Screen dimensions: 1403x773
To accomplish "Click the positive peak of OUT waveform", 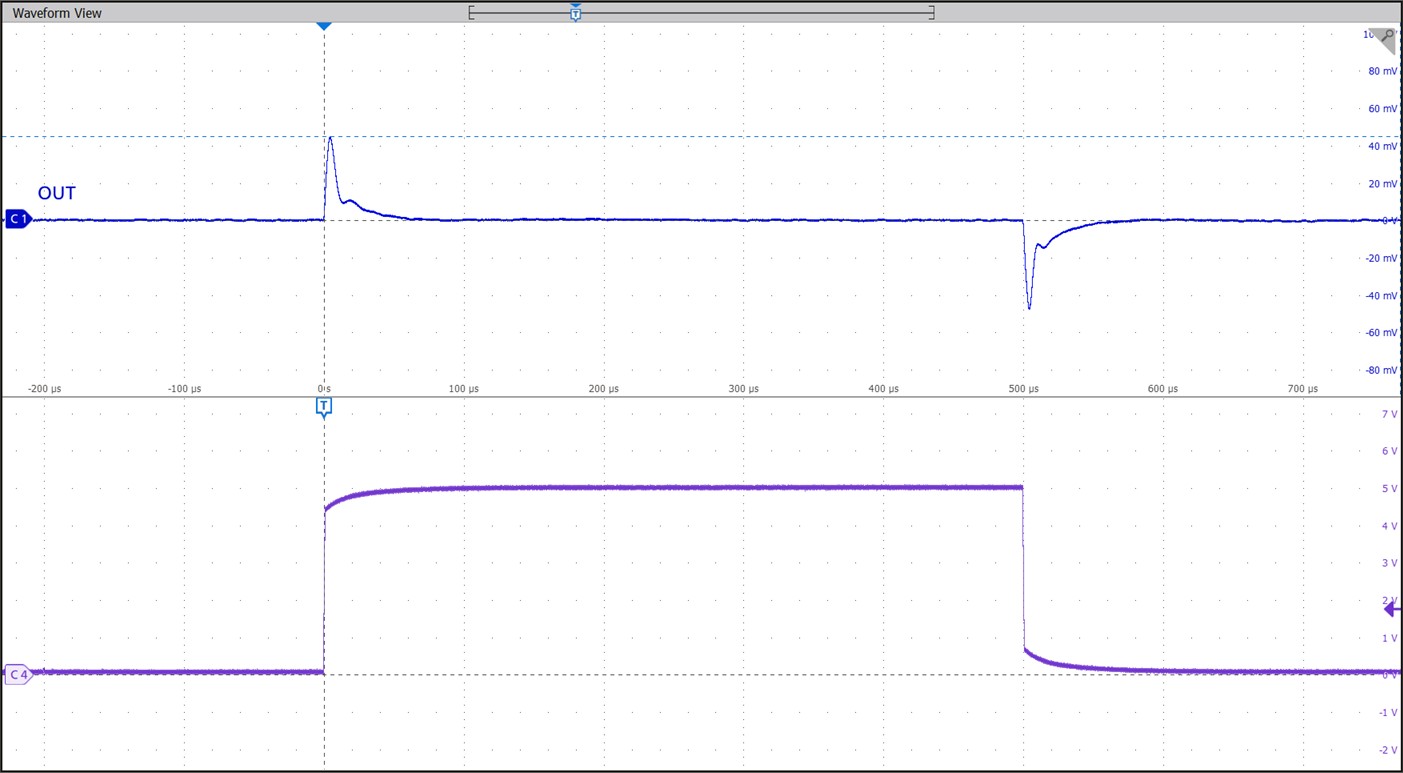I will tap(330, 138).
